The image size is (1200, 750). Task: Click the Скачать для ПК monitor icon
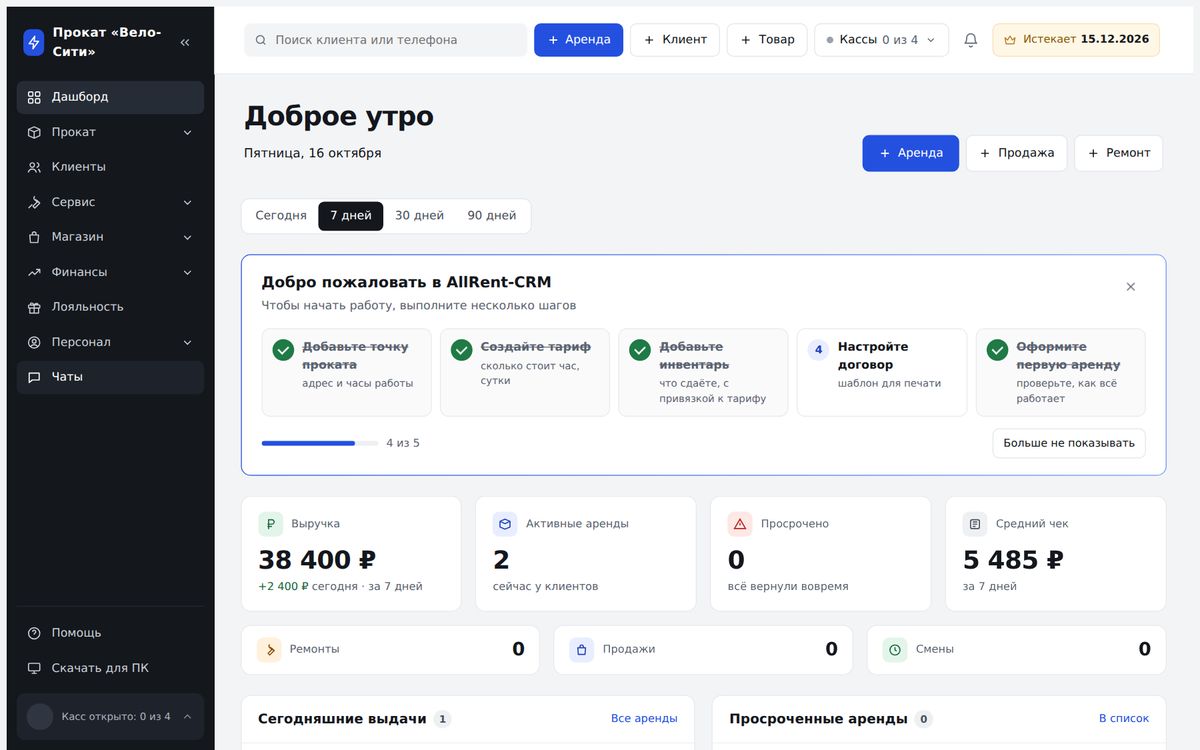[x=34, y=668]
